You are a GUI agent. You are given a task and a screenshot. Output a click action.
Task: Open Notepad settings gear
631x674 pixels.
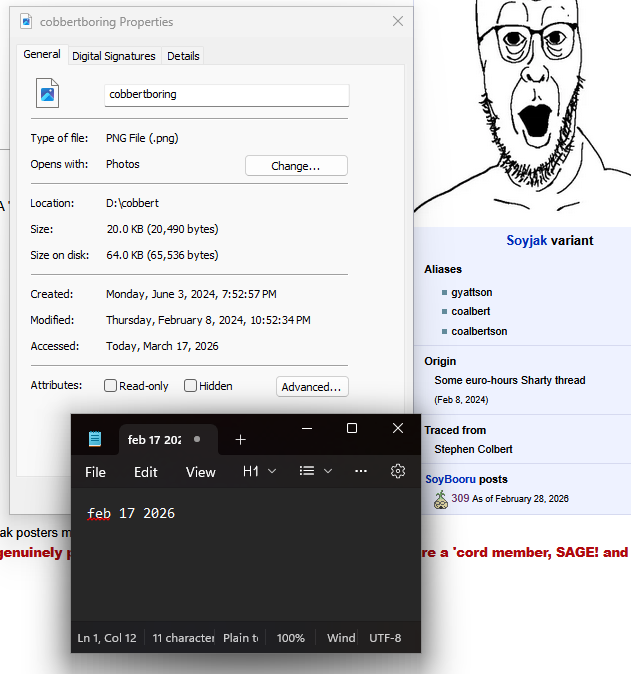point(398,471)
